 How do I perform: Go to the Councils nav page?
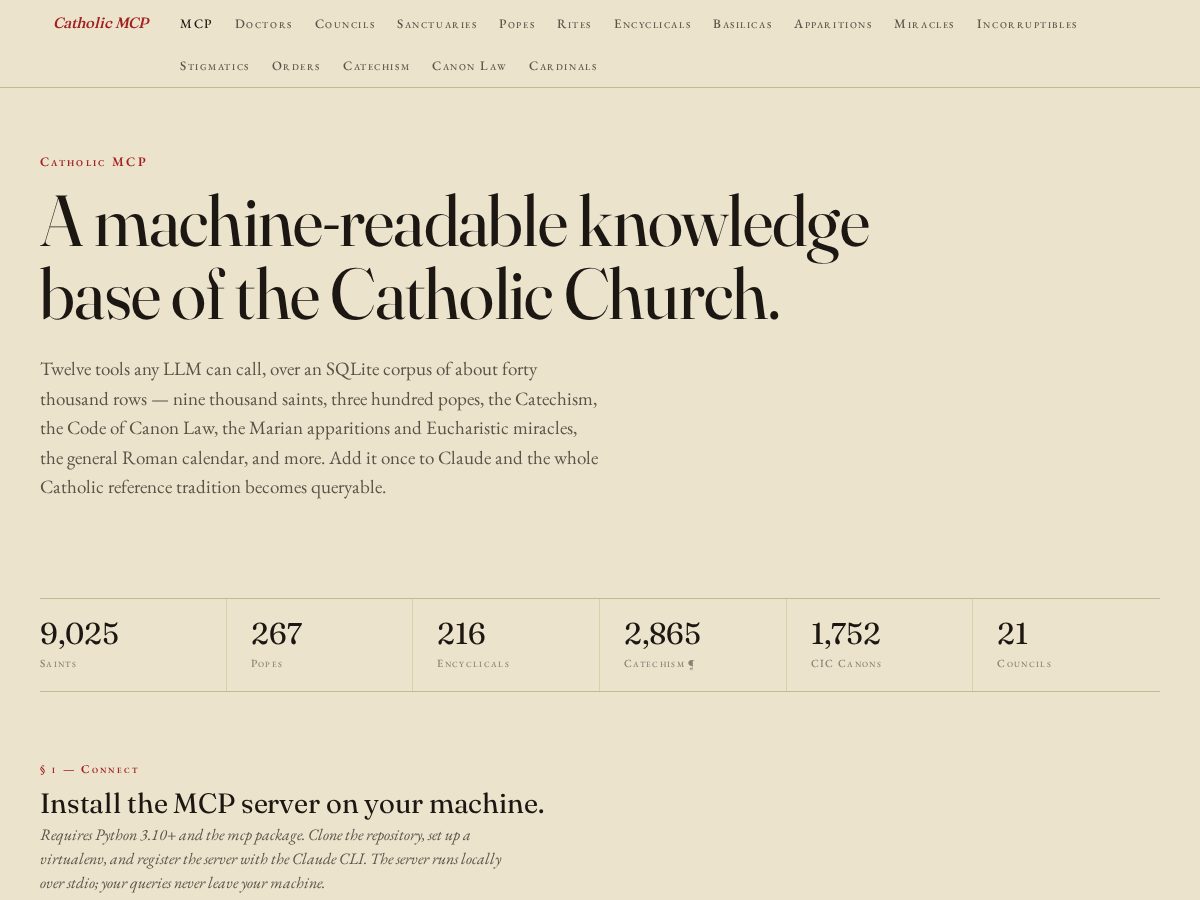[x=345, y=24]
